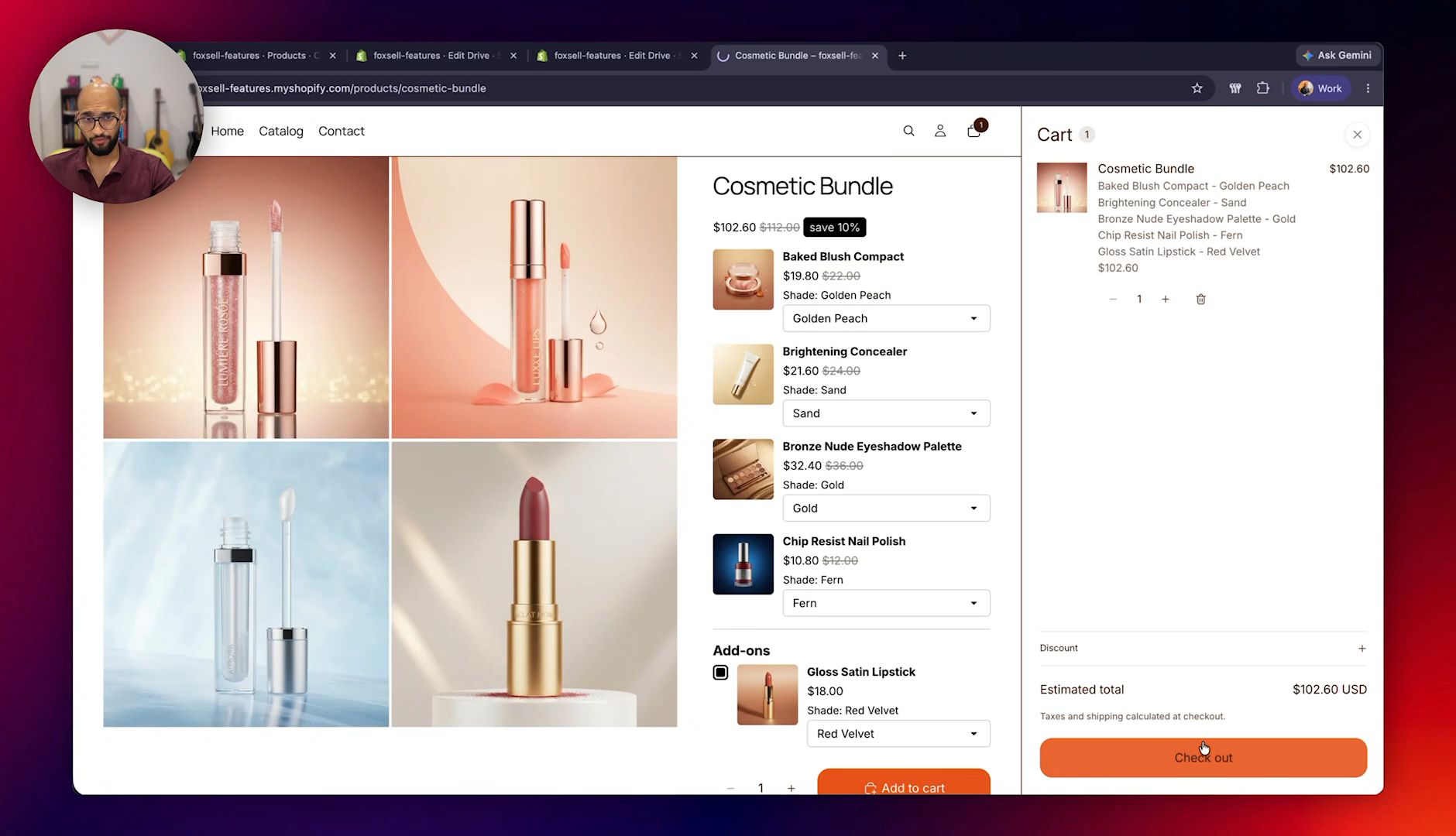Click the Gloss Satin Lipstick - Red Velvet line
This screenshot has height=836, width=1456.
[1179, 252]
